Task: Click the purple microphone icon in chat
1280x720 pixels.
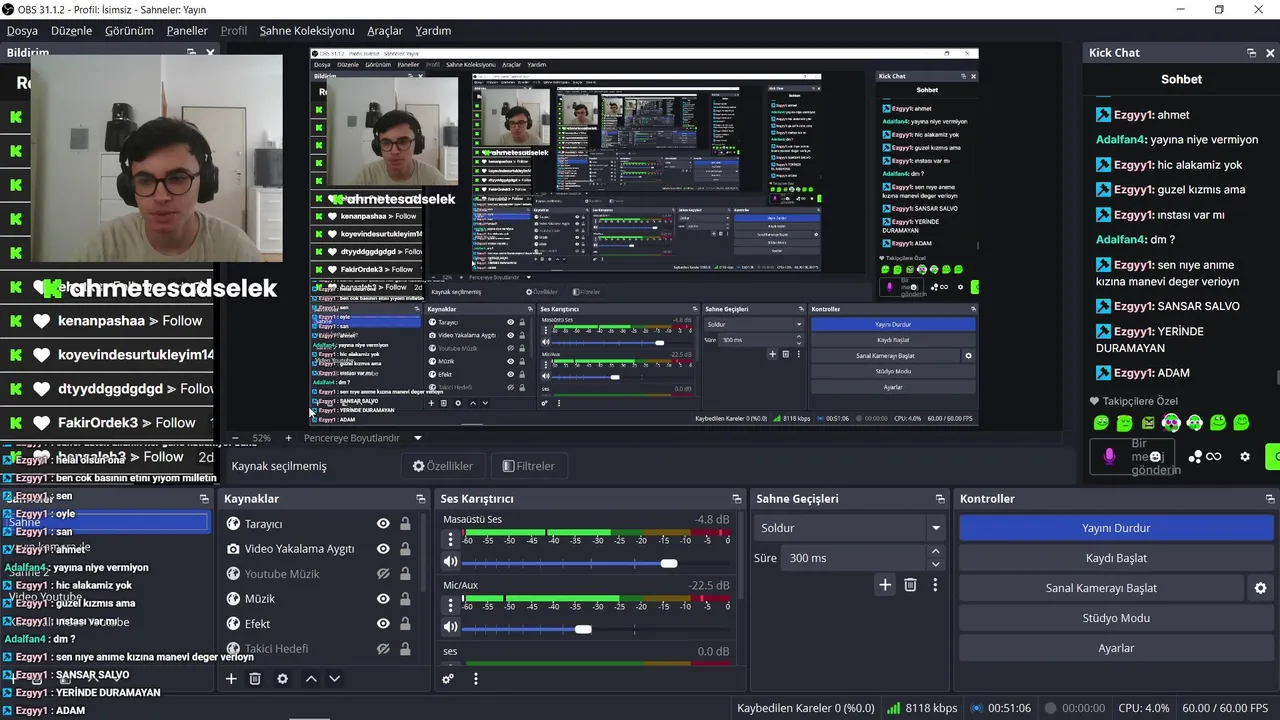Action: coord(1109,457)
